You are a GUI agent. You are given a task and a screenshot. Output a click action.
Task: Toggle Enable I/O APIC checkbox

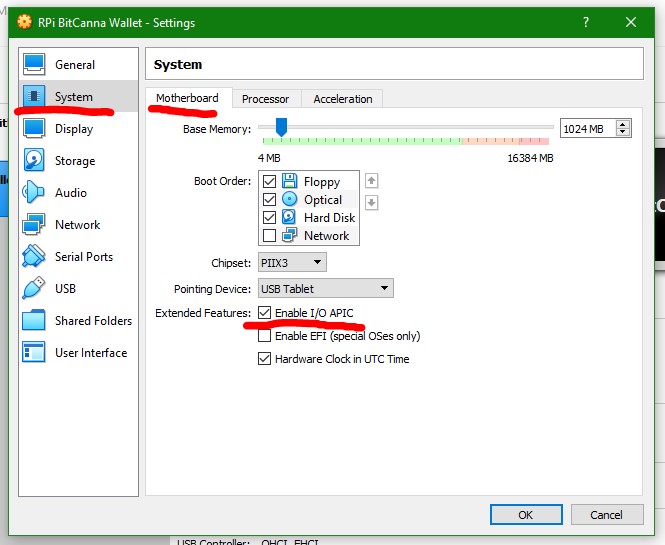pos(264,313)
